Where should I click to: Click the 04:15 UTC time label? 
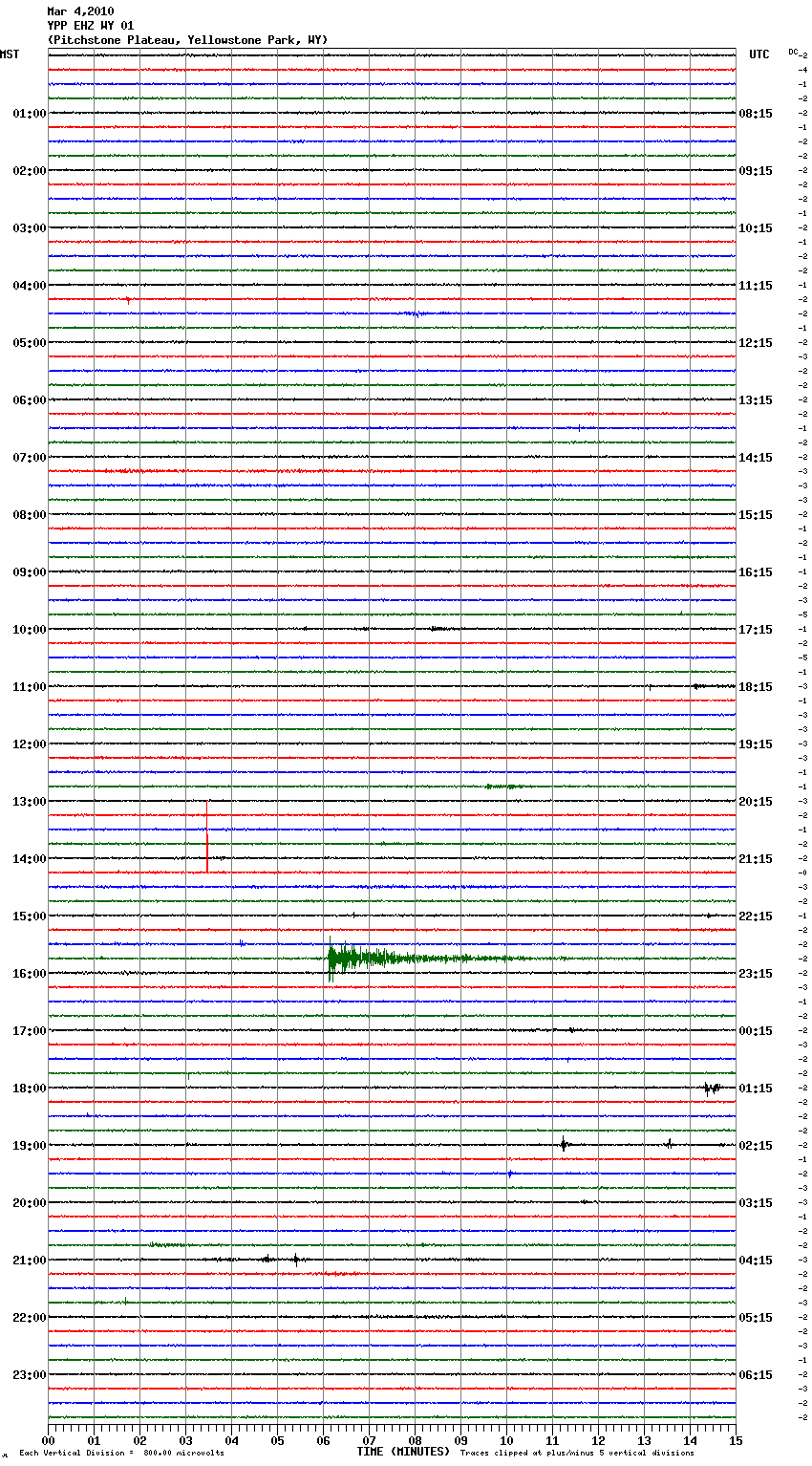coord(756,1261)
